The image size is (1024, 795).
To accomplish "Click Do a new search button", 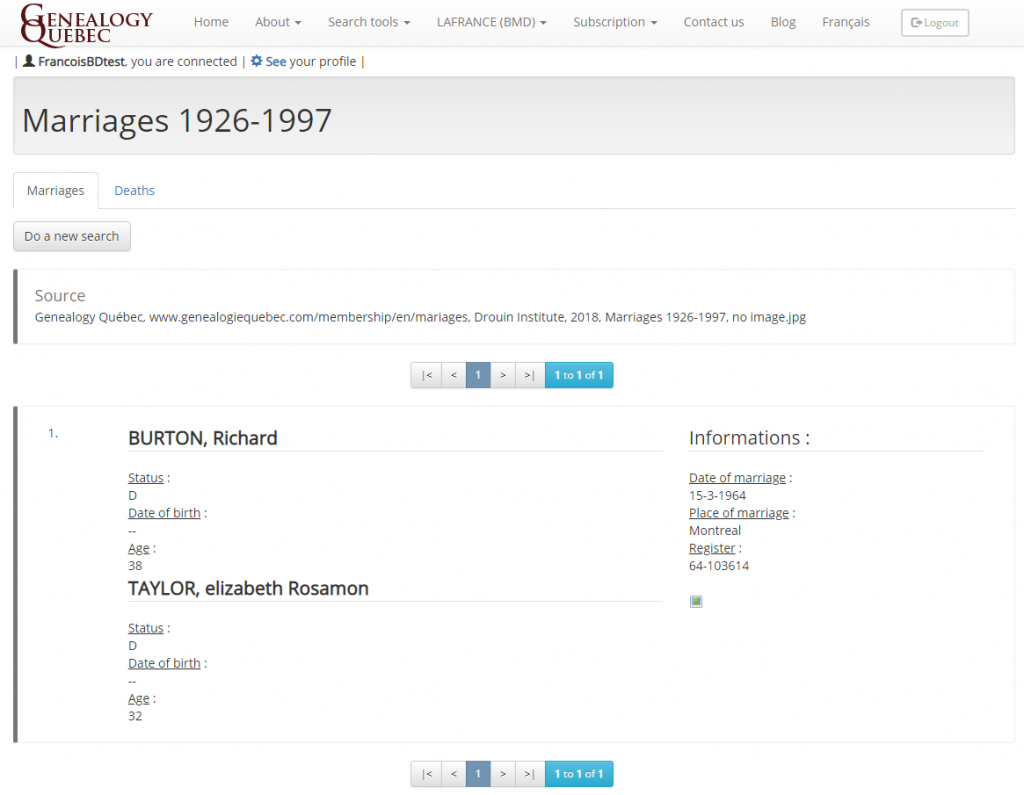I will tap(72, 236).
